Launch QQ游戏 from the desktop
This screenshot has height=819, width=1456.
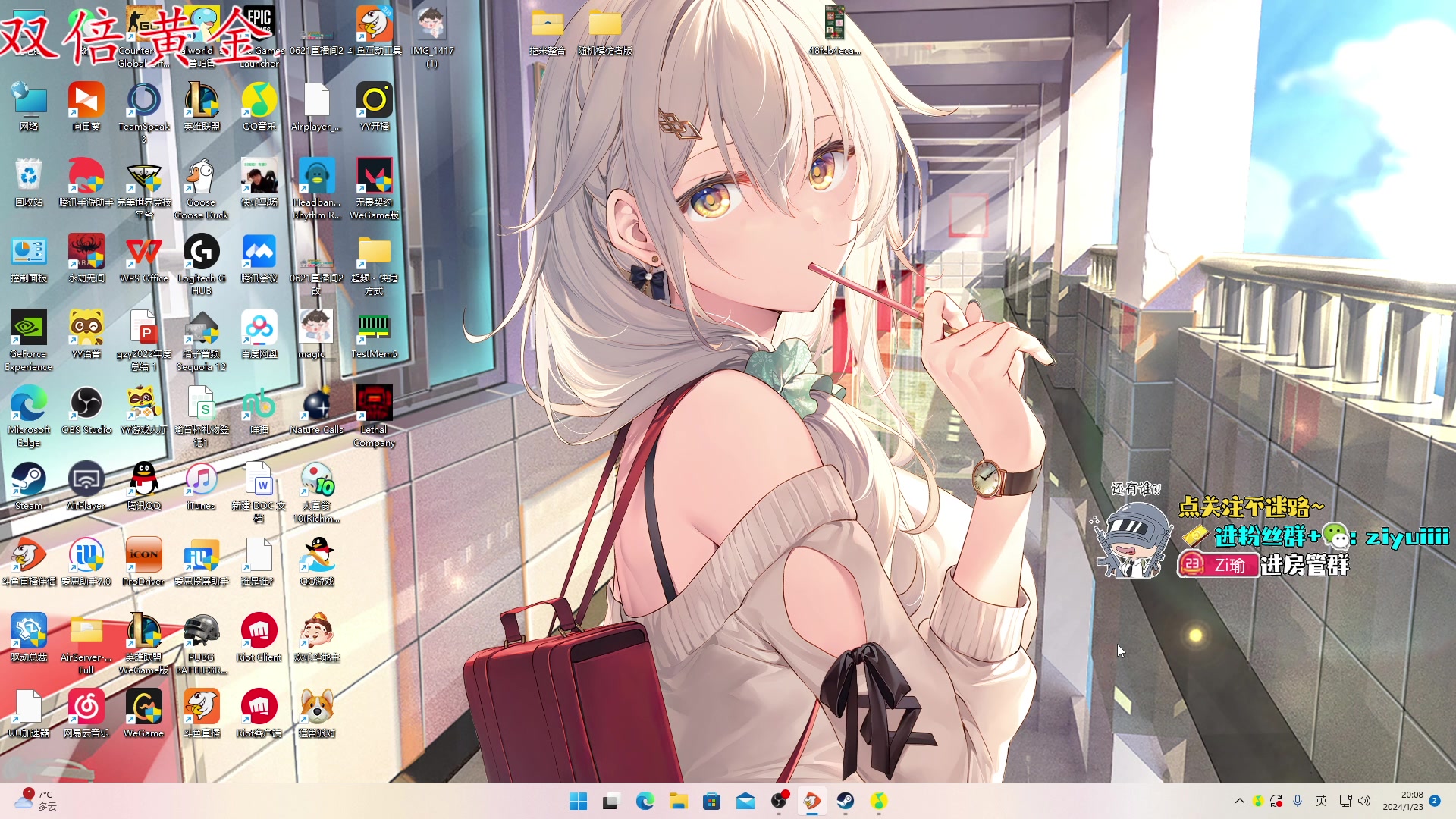click(317, 562)
